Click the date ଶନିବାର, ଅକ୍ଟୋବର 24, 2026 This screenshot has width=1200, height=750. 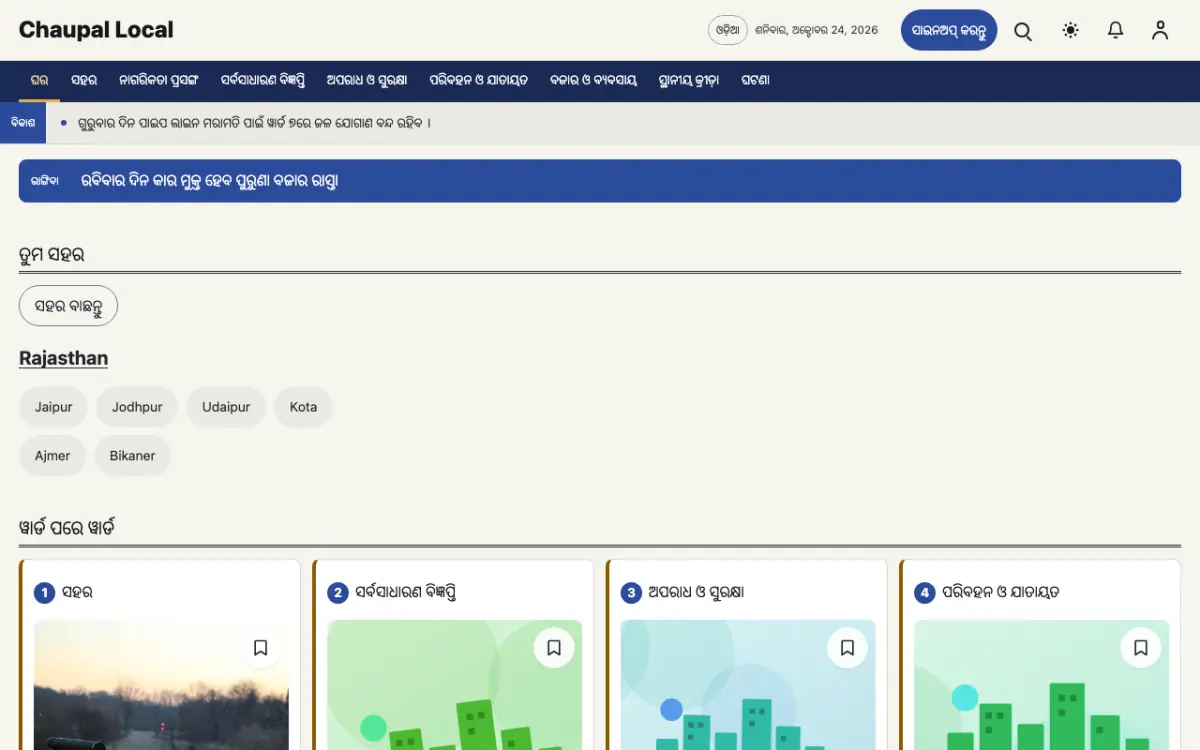(x=817, y=30)
